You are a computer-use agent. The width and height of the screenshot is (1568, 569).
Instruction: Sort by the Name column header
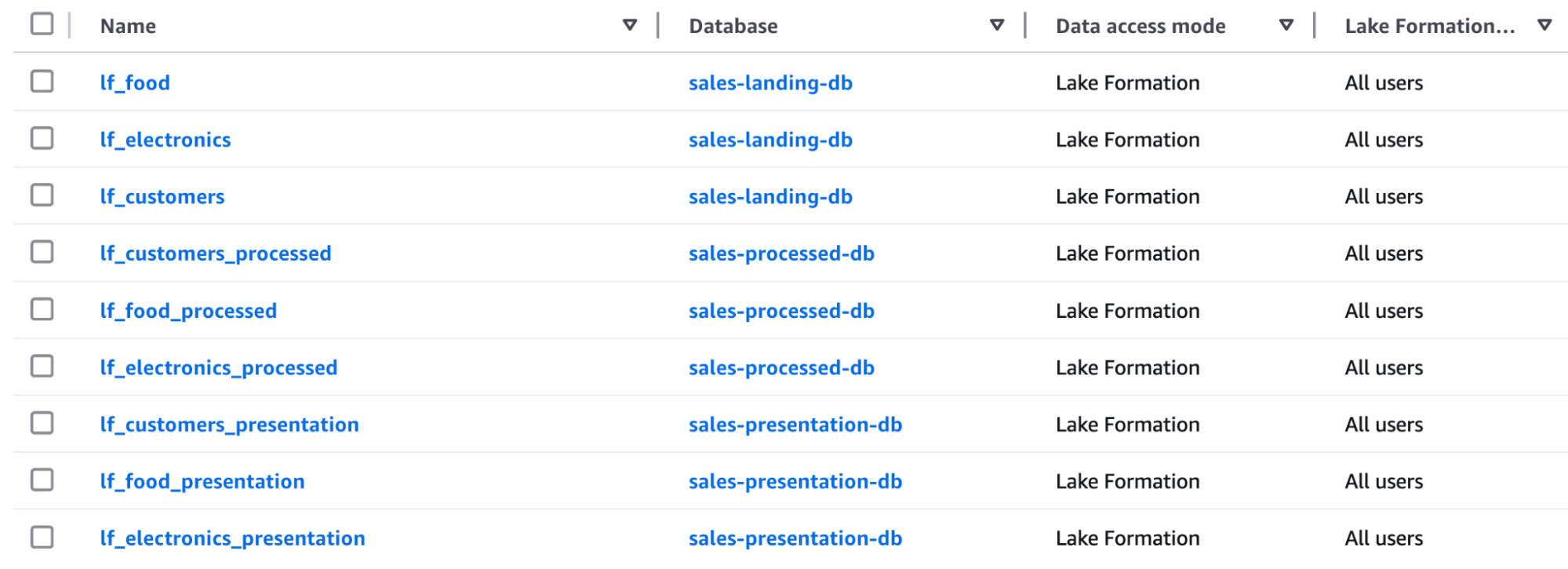coord(129,26)
